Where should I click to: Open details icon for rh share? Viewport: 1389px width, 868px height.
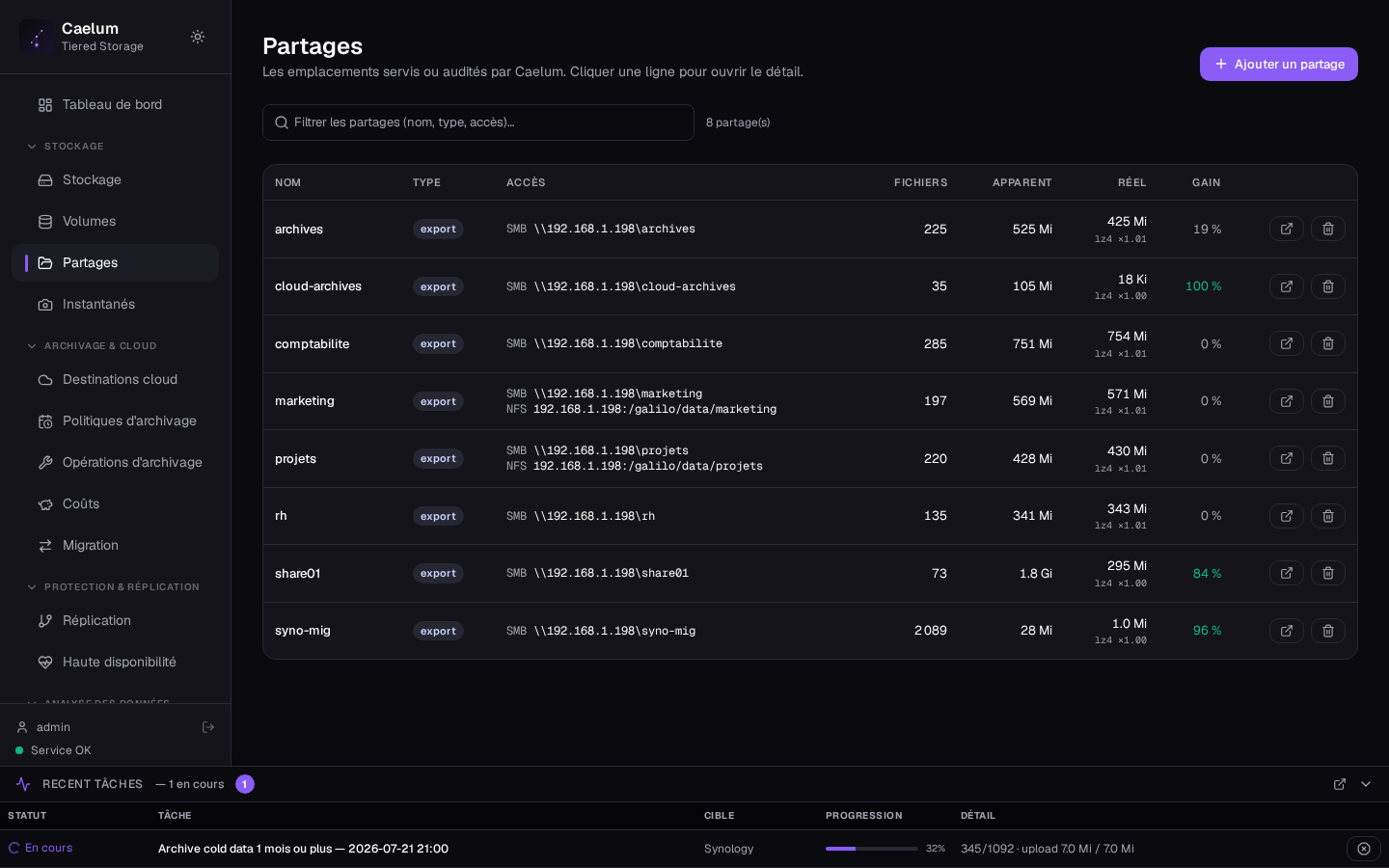(x=1287, y=516)
